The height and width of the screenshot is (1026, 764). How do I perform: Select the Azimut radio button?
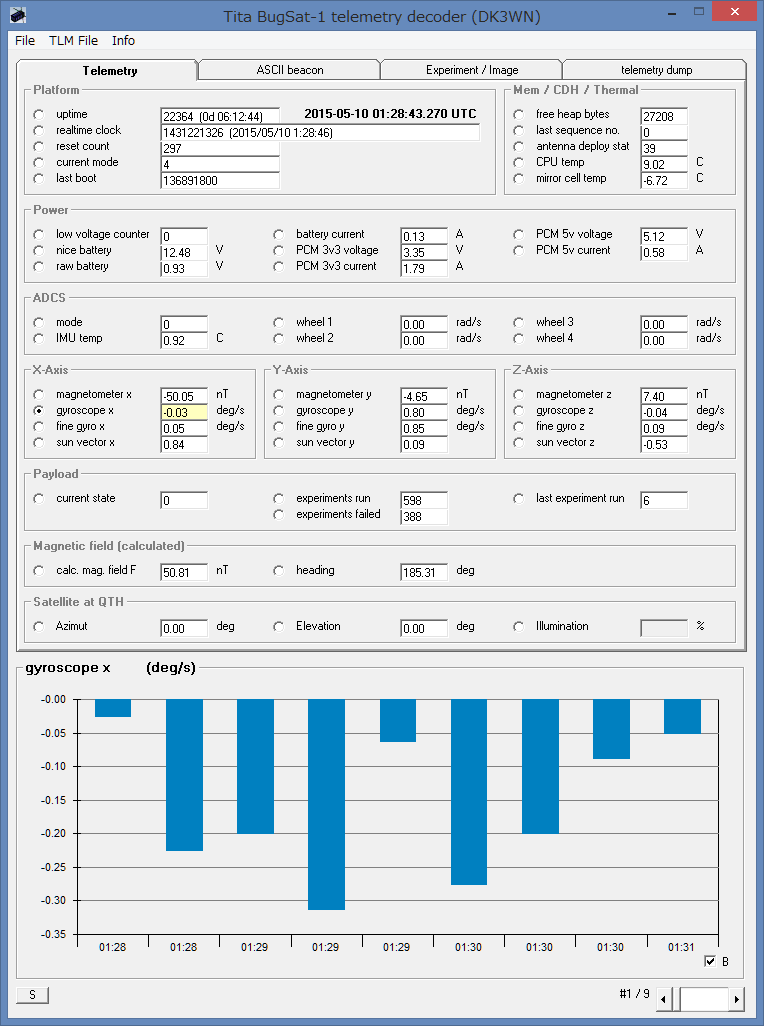click(39, 627)
